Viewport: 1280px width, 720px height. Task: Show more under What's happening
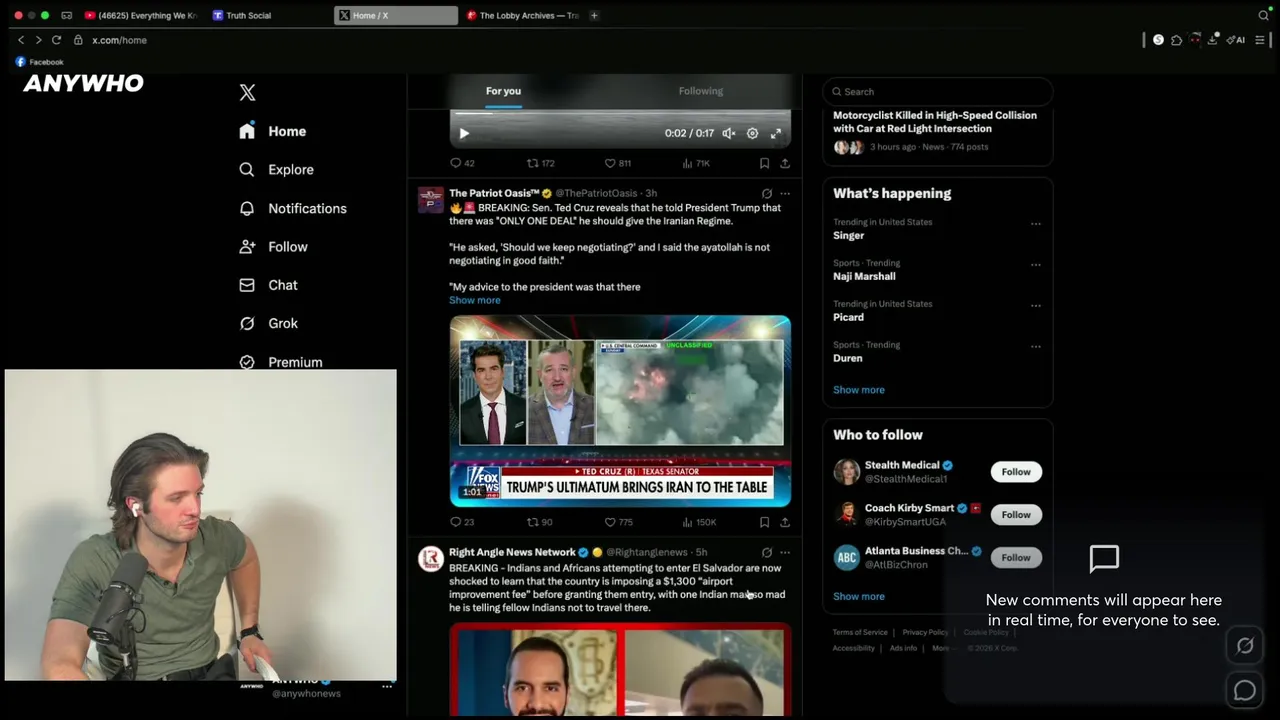pyautogui.click(x=859, y=390)
